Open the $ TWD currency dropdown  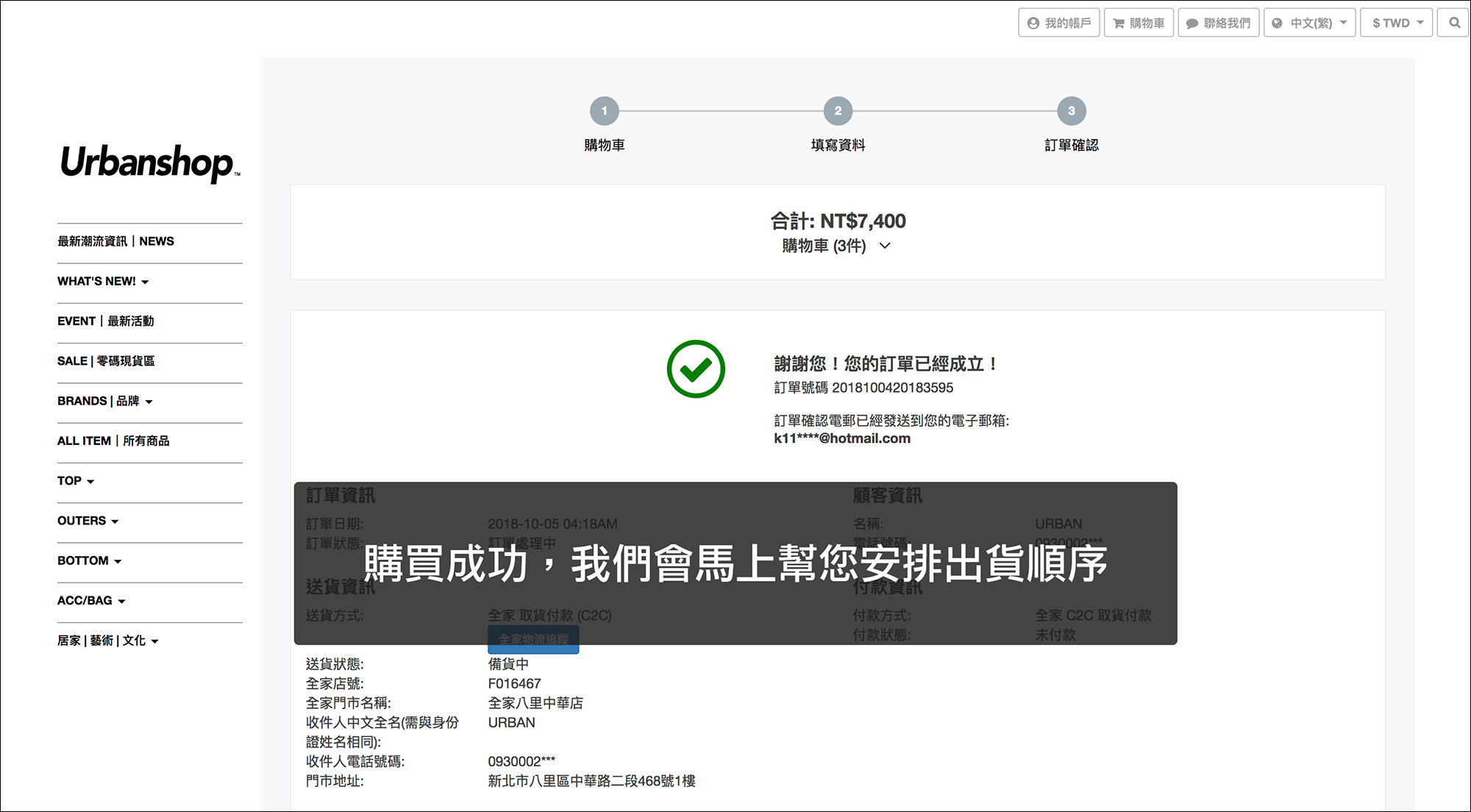click(1397, 23)
